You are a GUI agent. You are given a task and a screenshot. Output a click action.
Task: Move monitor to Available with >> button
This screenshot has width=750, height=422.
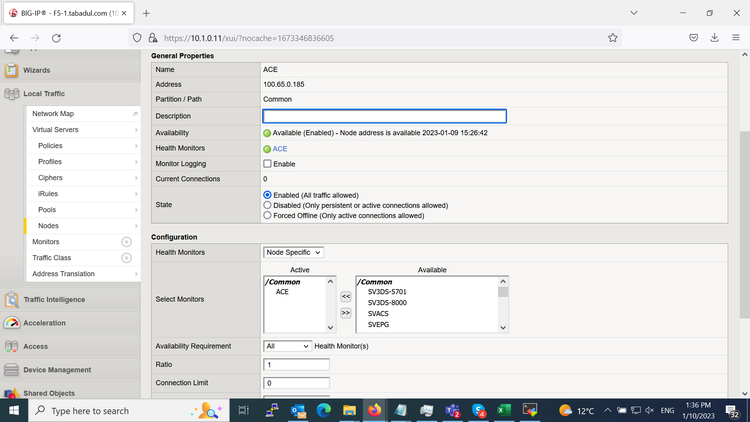coord(346,313)
